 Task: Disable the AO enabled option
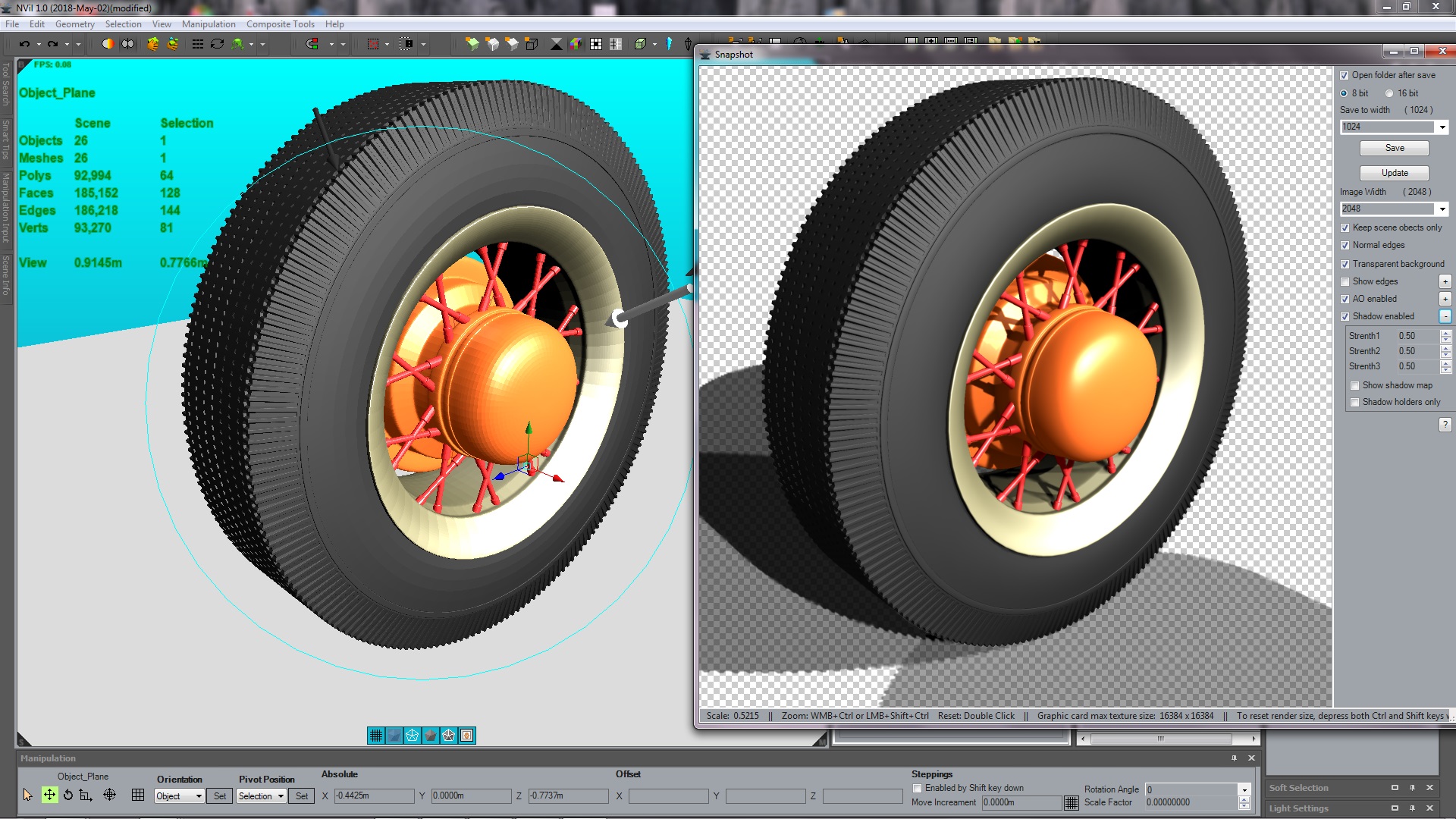tap(1345, 299)
